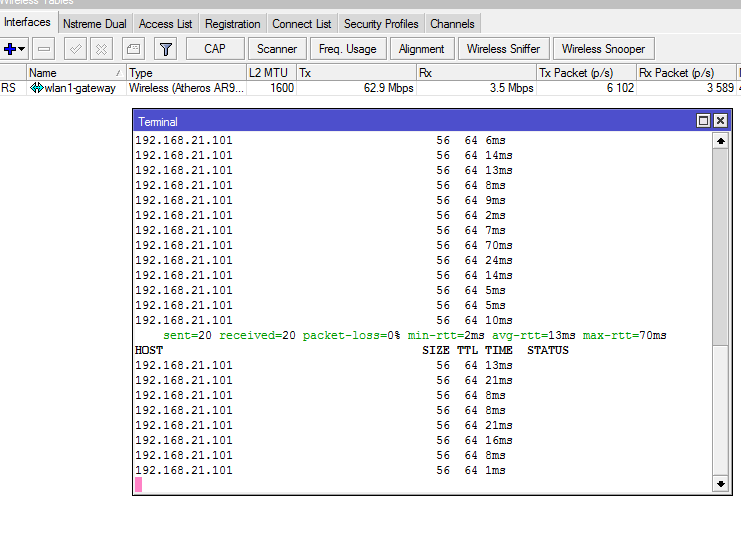The width and height of the screenshot is (741, 535).
Task: Click the wlan1-gateway wireless interface icon
Action: click(36, 88)
